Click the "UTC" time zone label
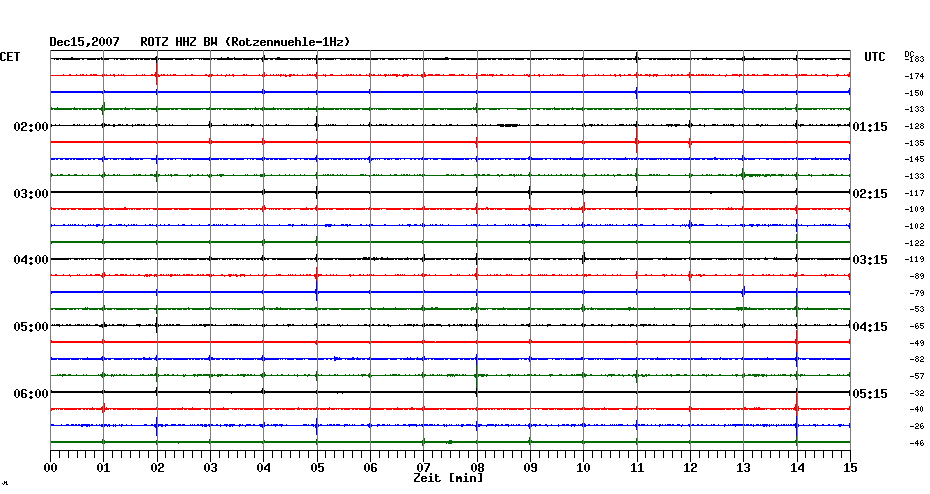This screenshot has height=494, width=930. coord(874,57)
